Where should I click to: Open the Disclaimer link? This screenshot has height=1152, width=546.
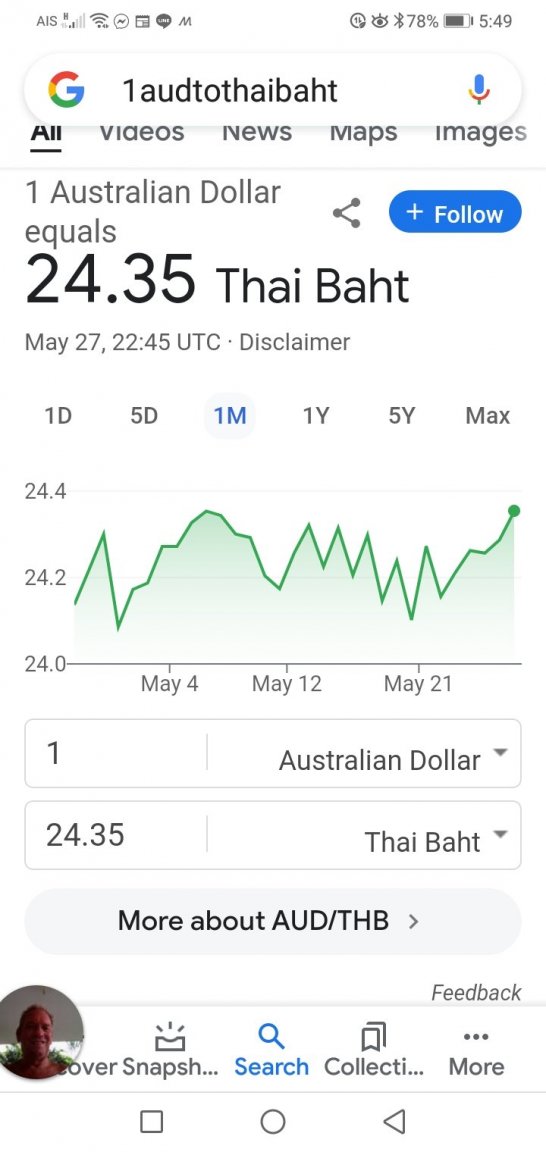pyautogui.click(x=294, y=342)
